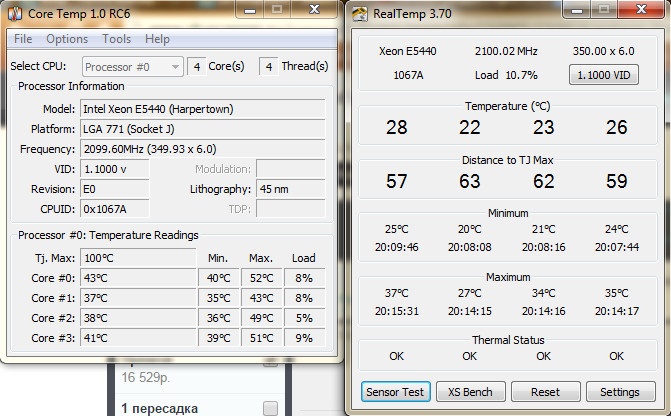Expand the Select CPU dropdown
671x416 pixels.
coord(132,67)
